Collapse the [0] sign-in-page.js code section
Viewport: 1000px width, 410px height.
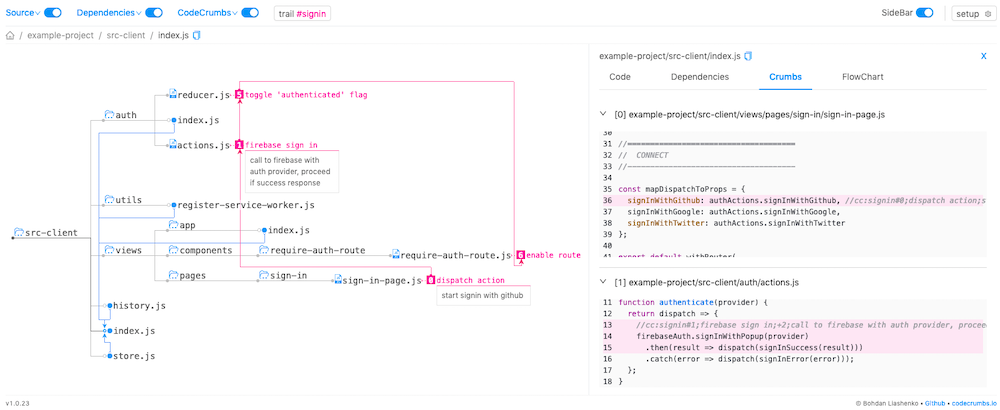coord(603,115)
